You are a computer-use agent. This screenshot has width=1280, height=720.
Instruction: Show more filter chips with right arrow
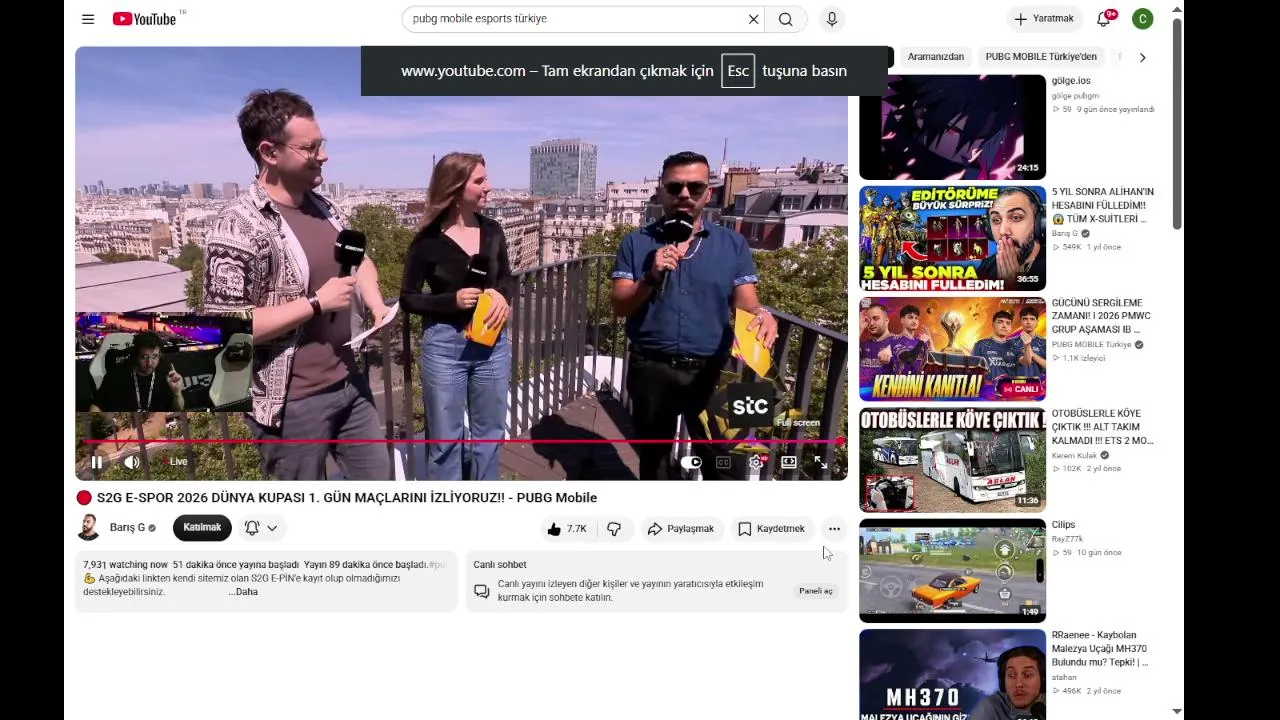(1142, 57)
